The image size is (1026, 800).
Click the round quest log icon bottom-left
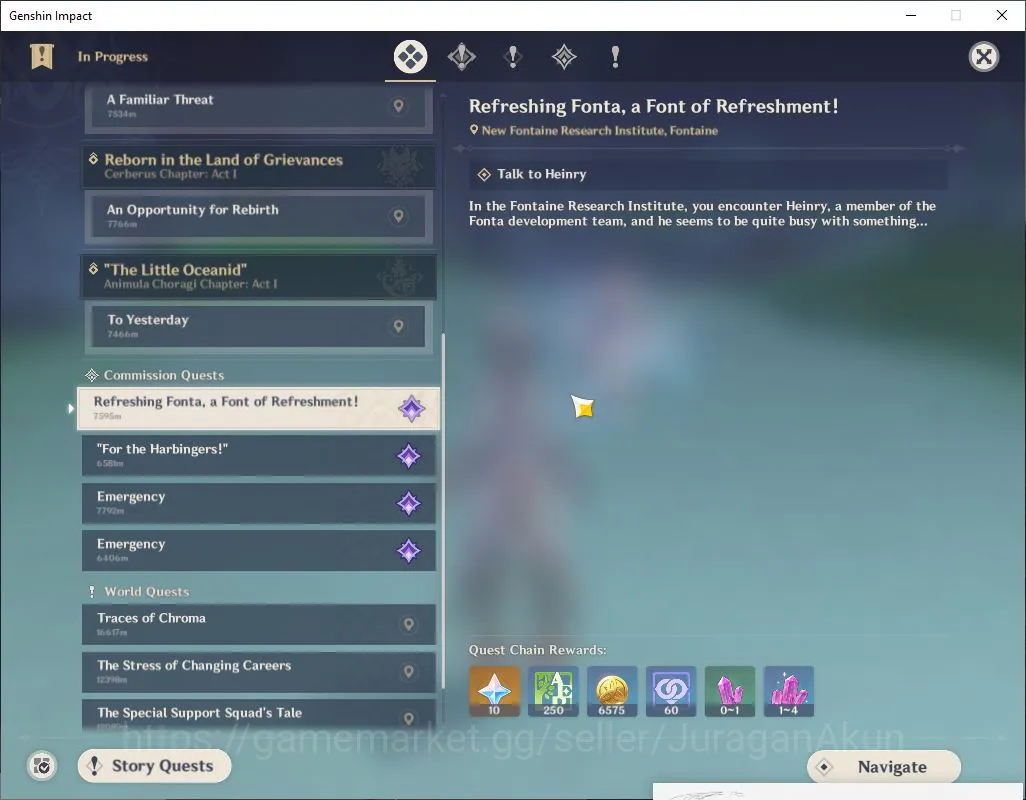point(42,765)
